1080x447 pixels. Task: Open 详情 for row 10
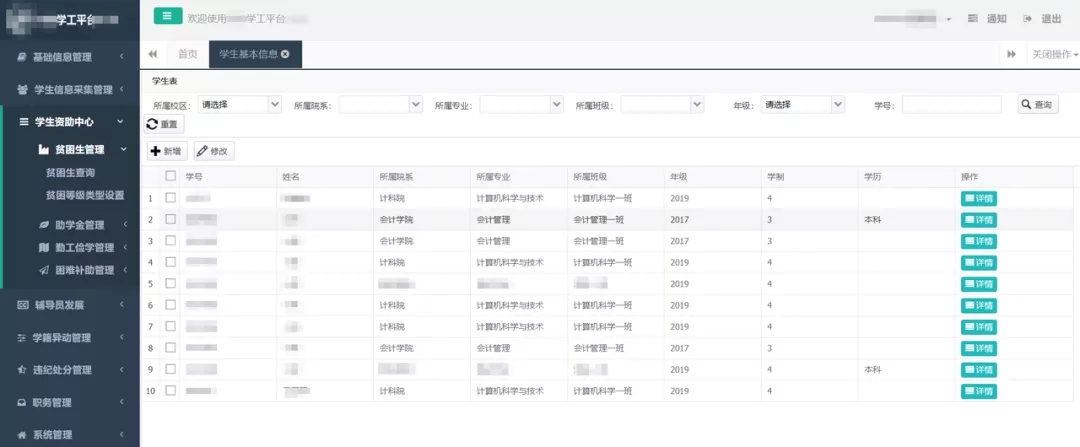[x=979, y=391]
